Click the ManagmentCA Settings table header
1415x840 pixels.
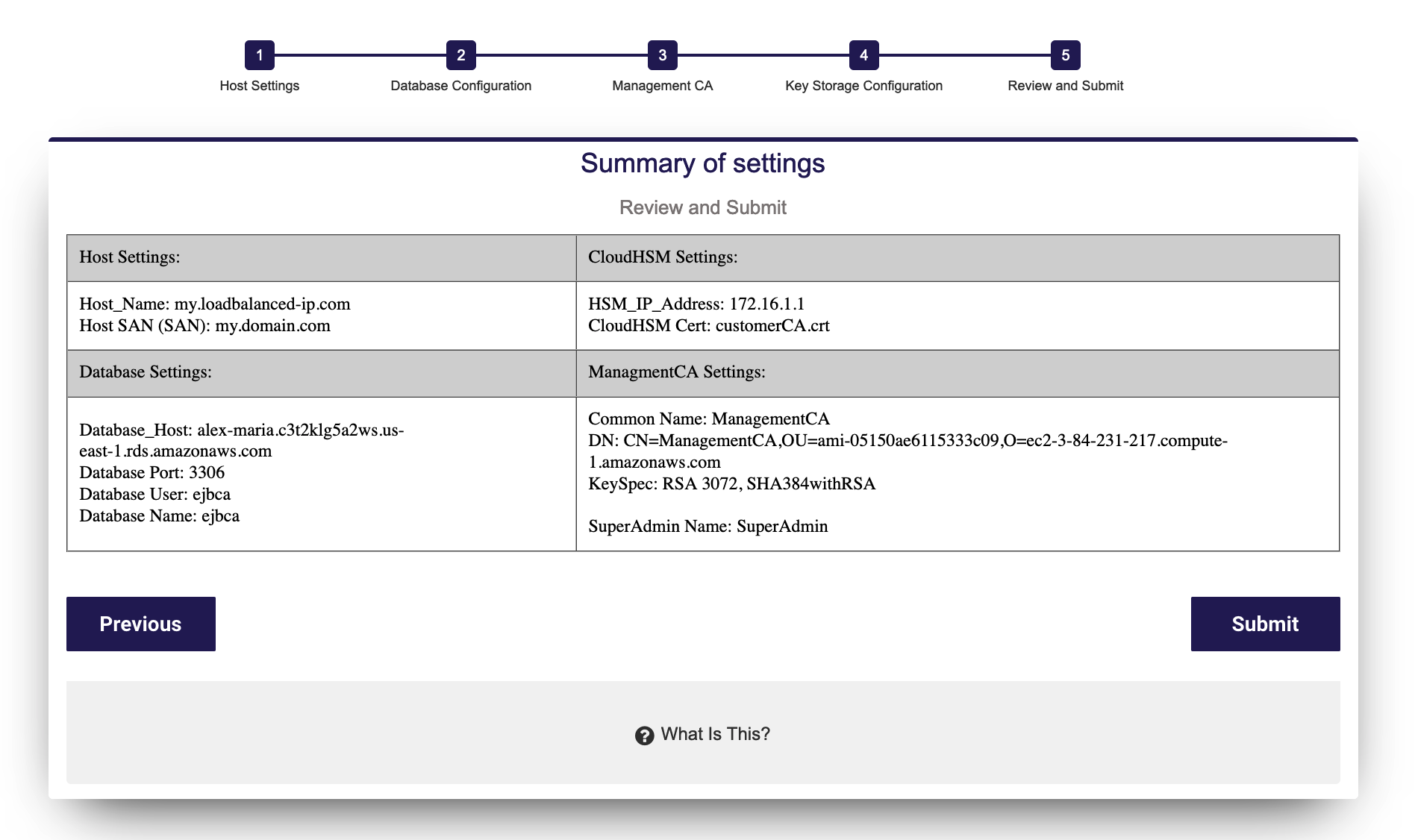957,372
